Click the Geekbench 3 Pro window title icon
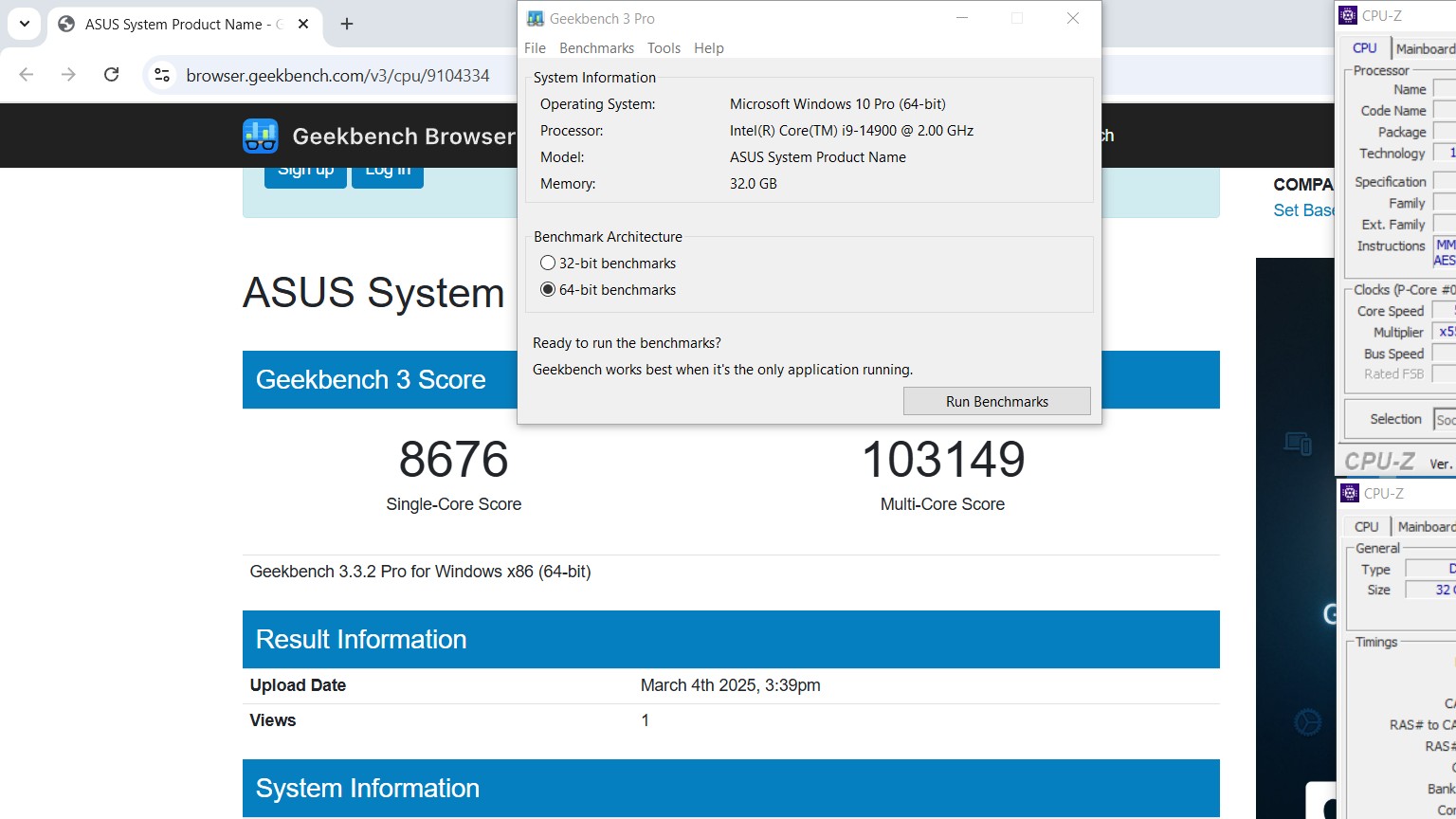 click(x=536, y=18)
